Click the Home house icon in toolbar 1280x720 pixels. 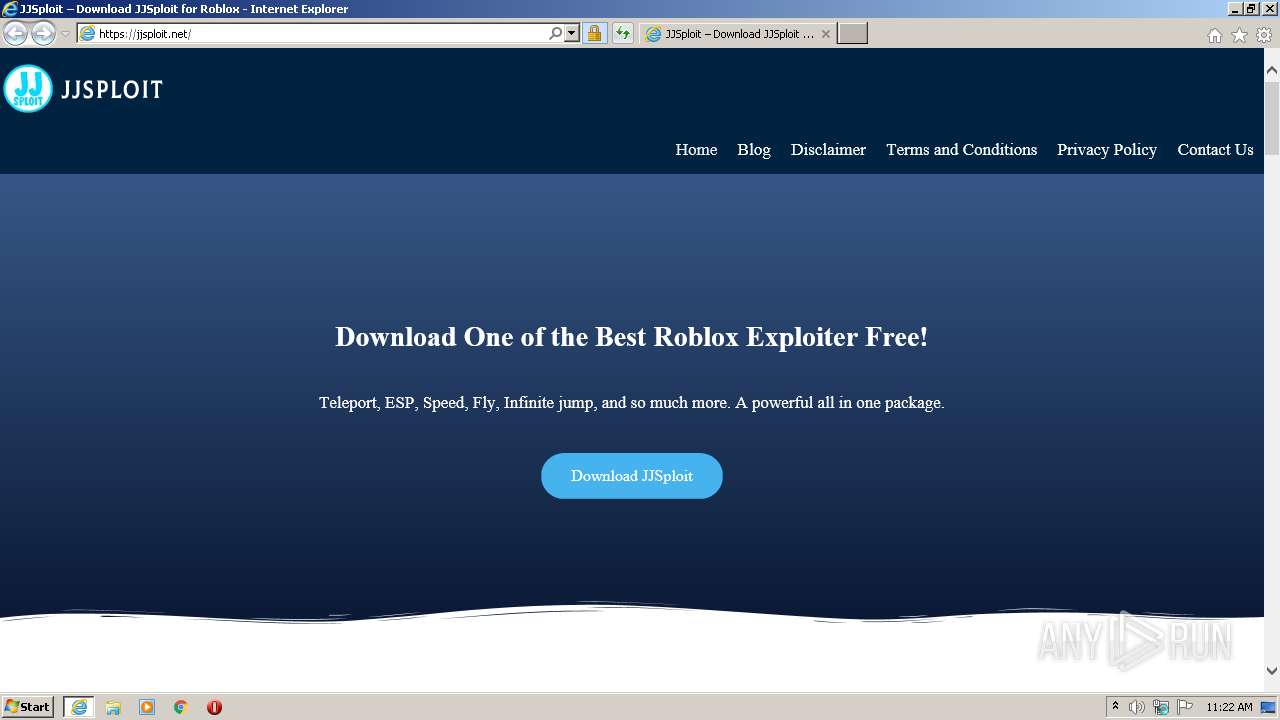coord(1214,35)
